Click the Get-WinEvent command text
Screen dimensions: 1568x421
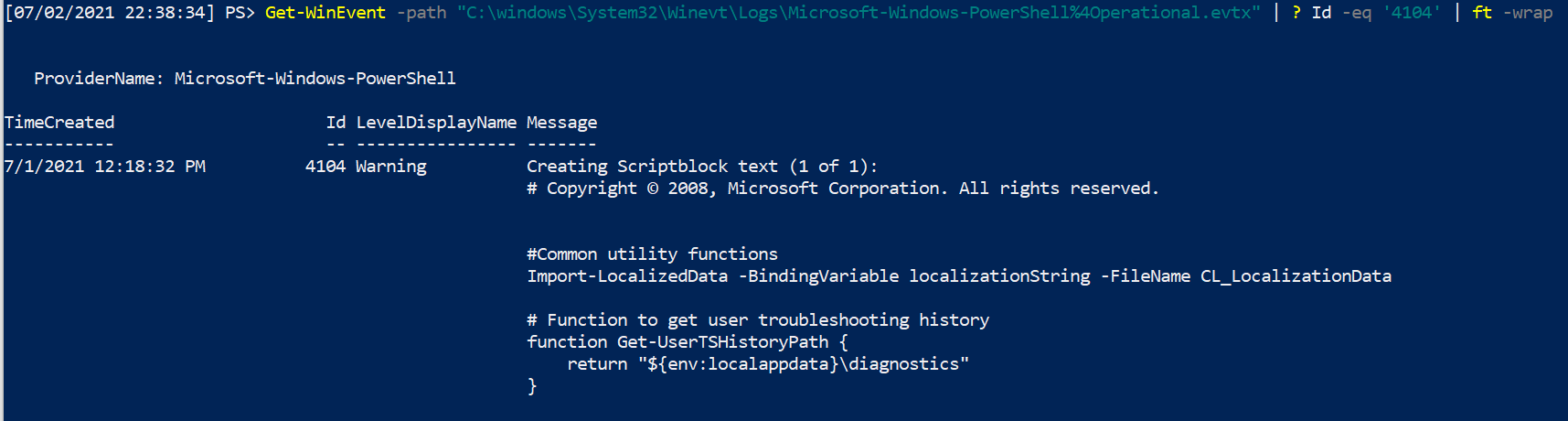325,13
